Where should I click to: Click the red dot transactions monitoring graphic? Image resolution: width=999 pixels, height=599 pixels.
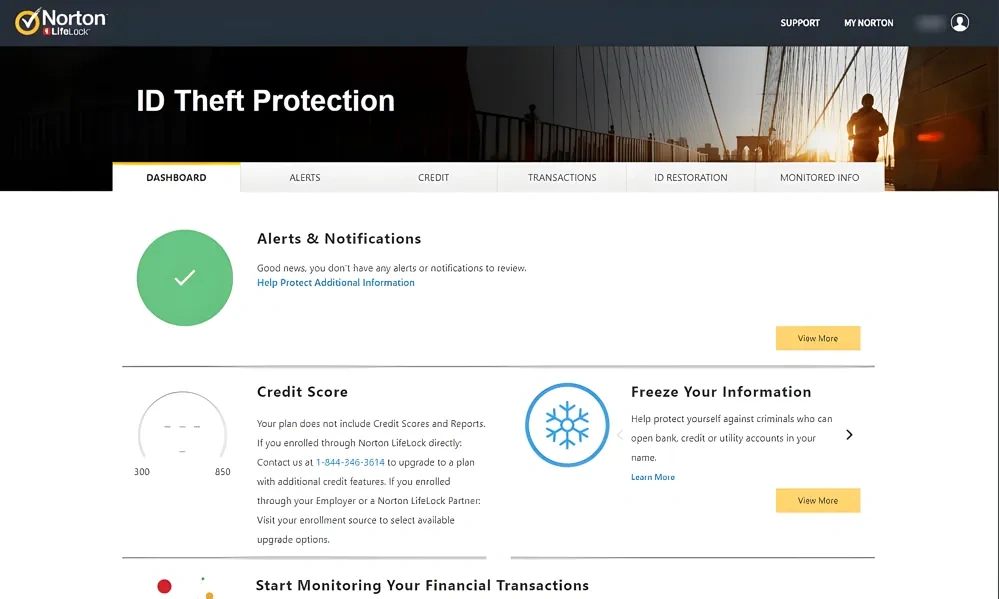click(164, 586)
